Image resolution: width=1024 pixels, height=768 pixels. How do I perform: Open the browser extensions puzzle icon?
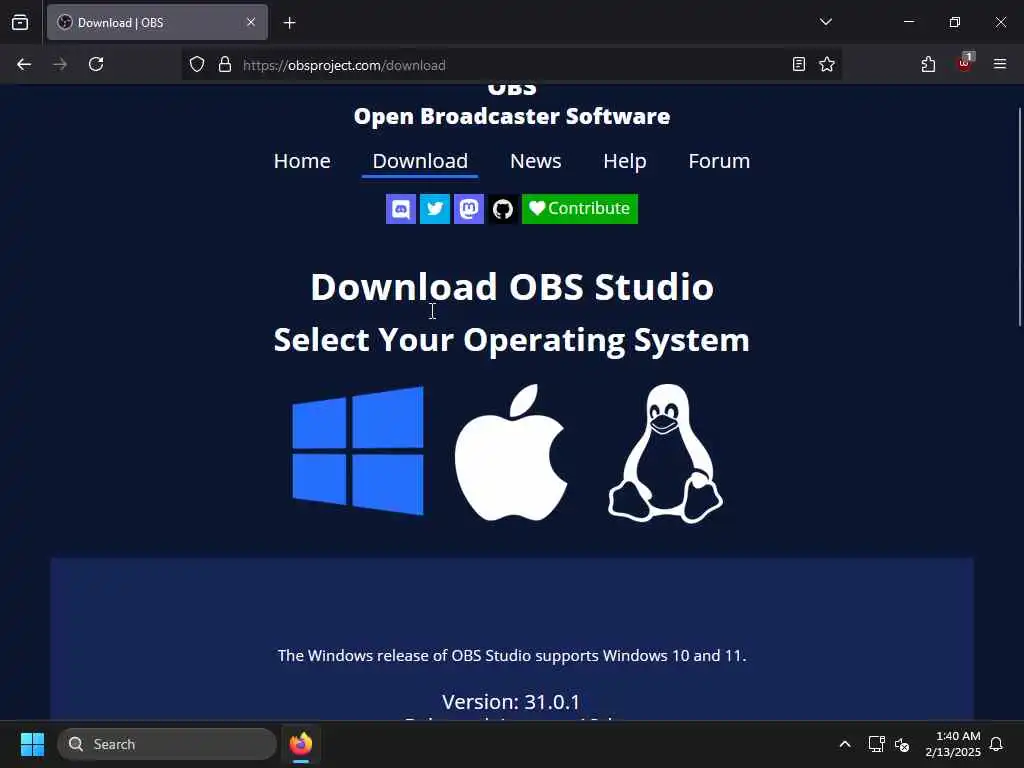(x=928, y=65)
